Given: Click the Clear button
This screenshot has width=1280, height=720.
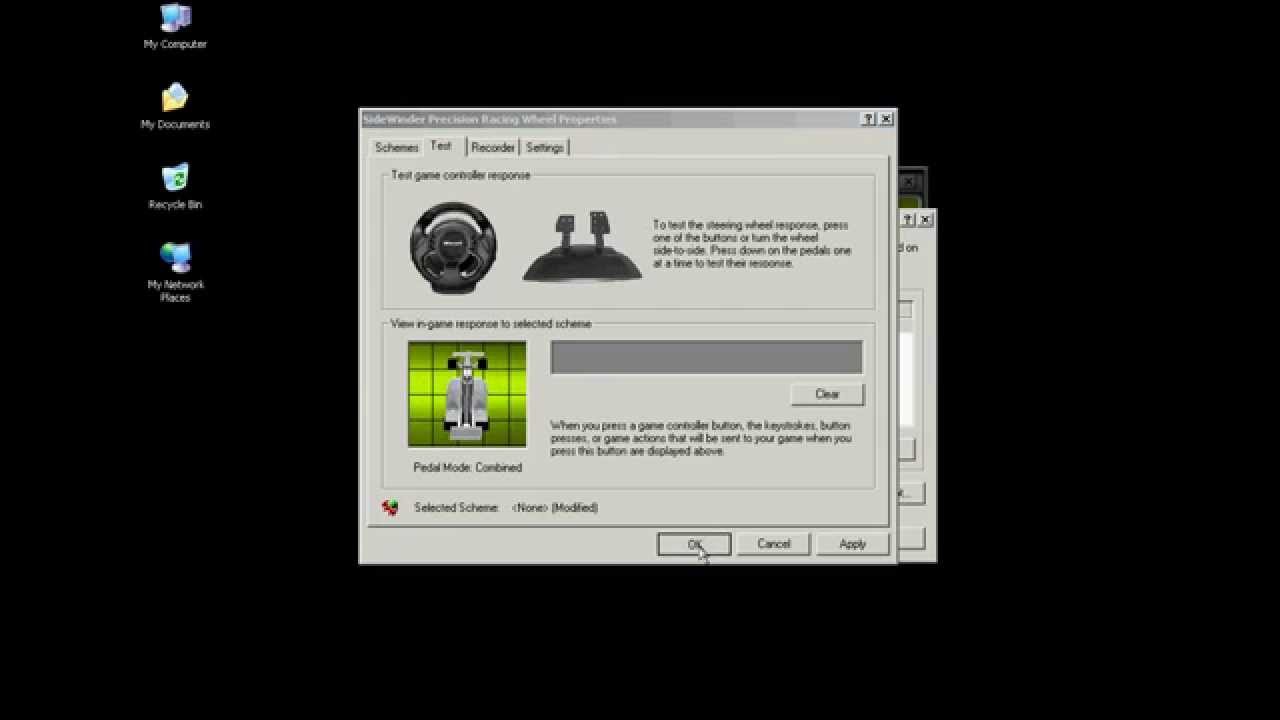Looking at the screenshot, I should point(827,394).
